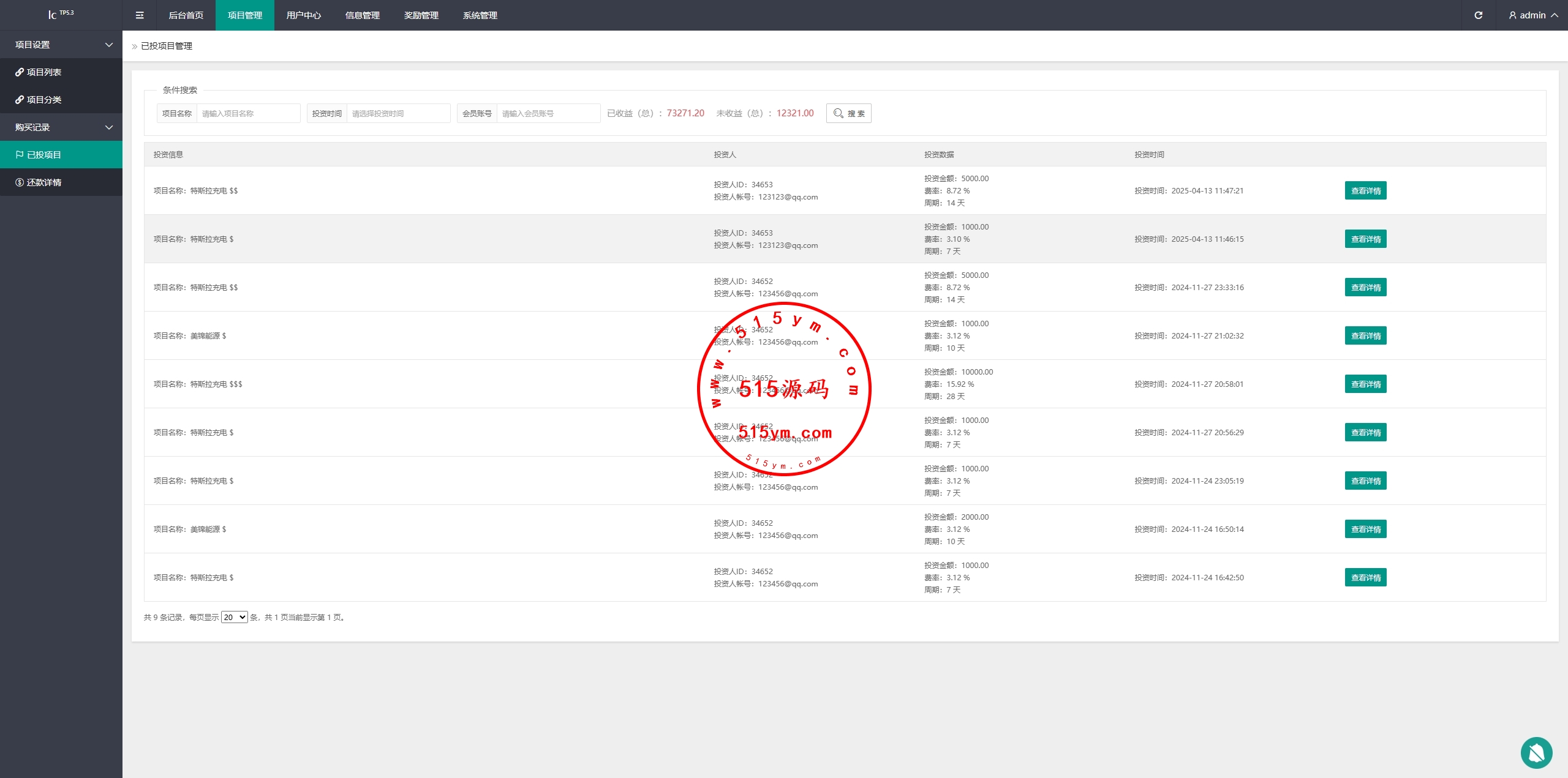View details of first 特斯拉充电 $$ investment
1568x778 pixels.
coord(1365,190)
